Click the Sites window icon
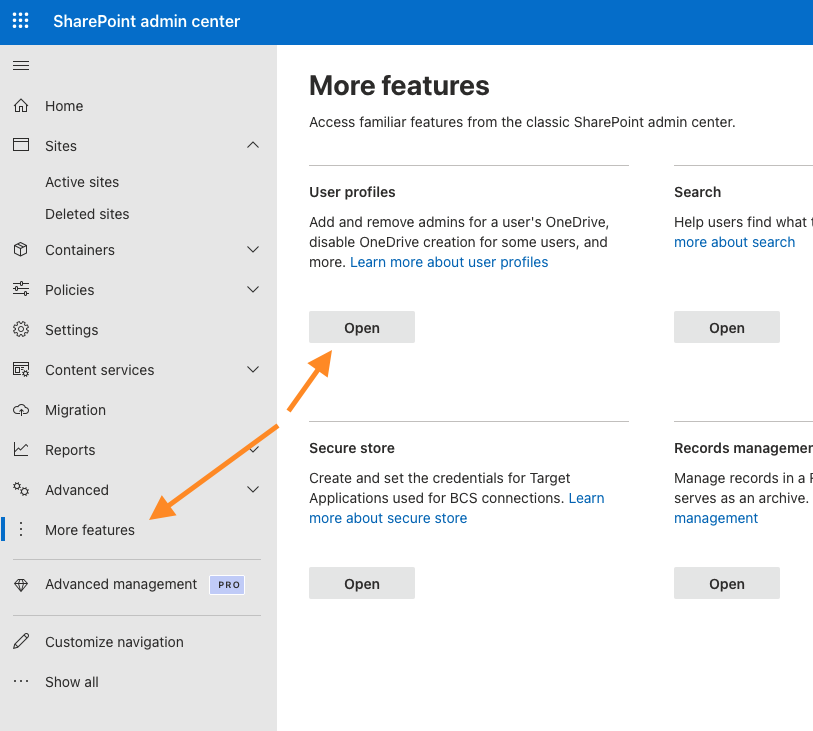Screen dimensions: 813x731 point(21,145)
